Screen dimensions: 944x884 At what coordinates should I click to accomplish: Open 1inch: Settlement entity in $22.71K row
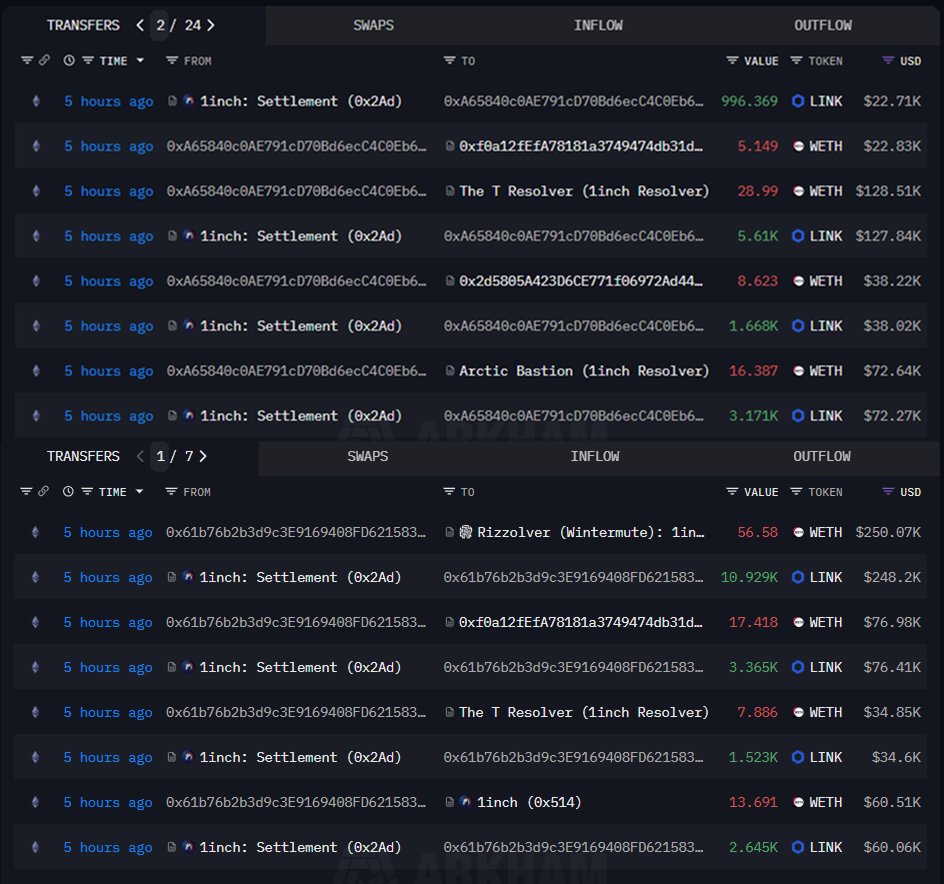point(300,101)
